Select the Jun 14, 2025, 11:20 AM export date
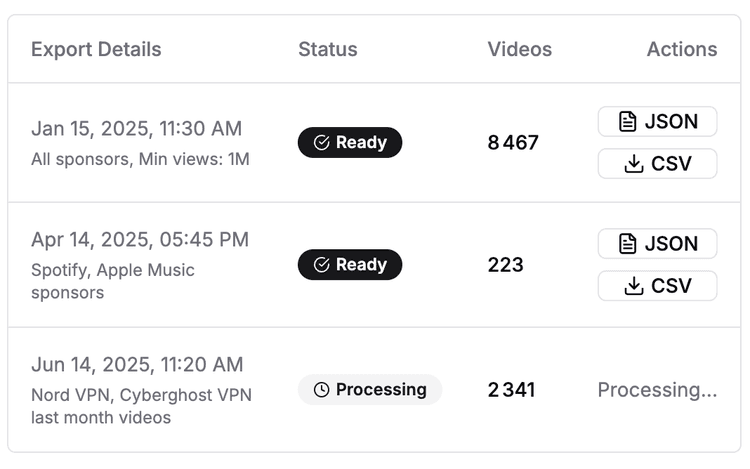This screenshot has width=750, height=469. [137, 365]
